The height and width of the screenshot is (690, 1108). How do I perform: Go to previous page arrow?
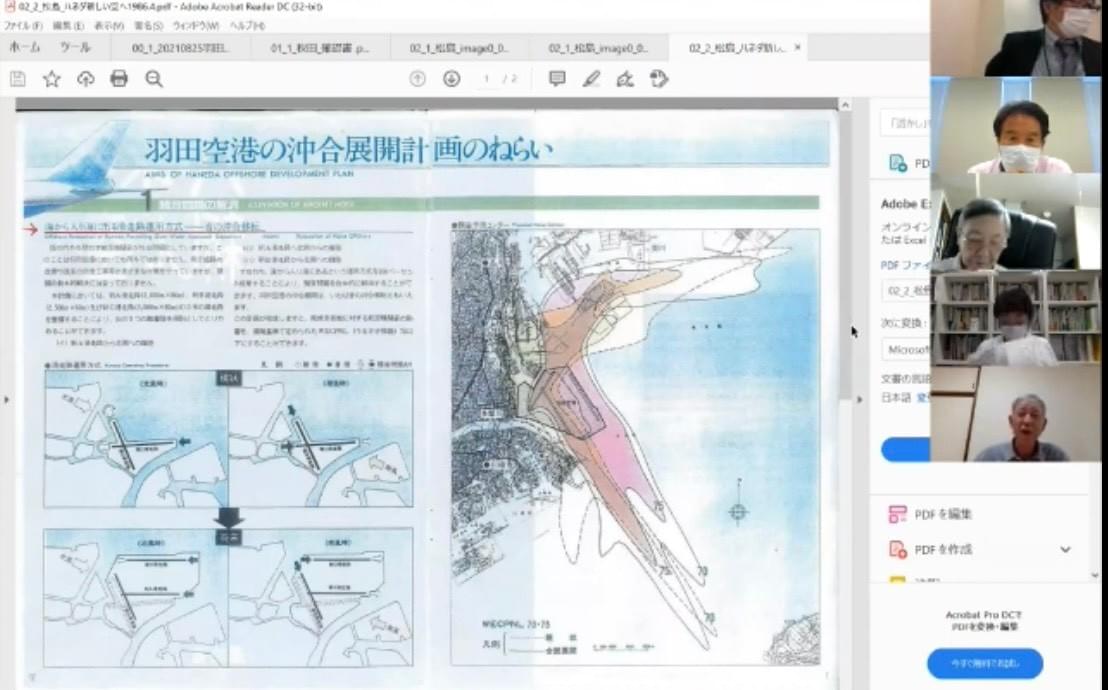418,79
